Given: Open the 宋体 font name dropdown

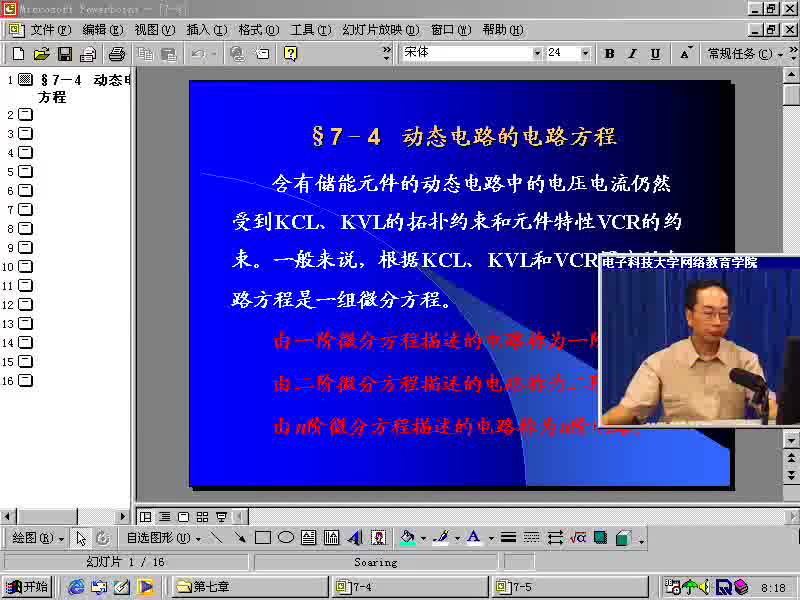Looking at the screenshot, I should pos(537,53).
